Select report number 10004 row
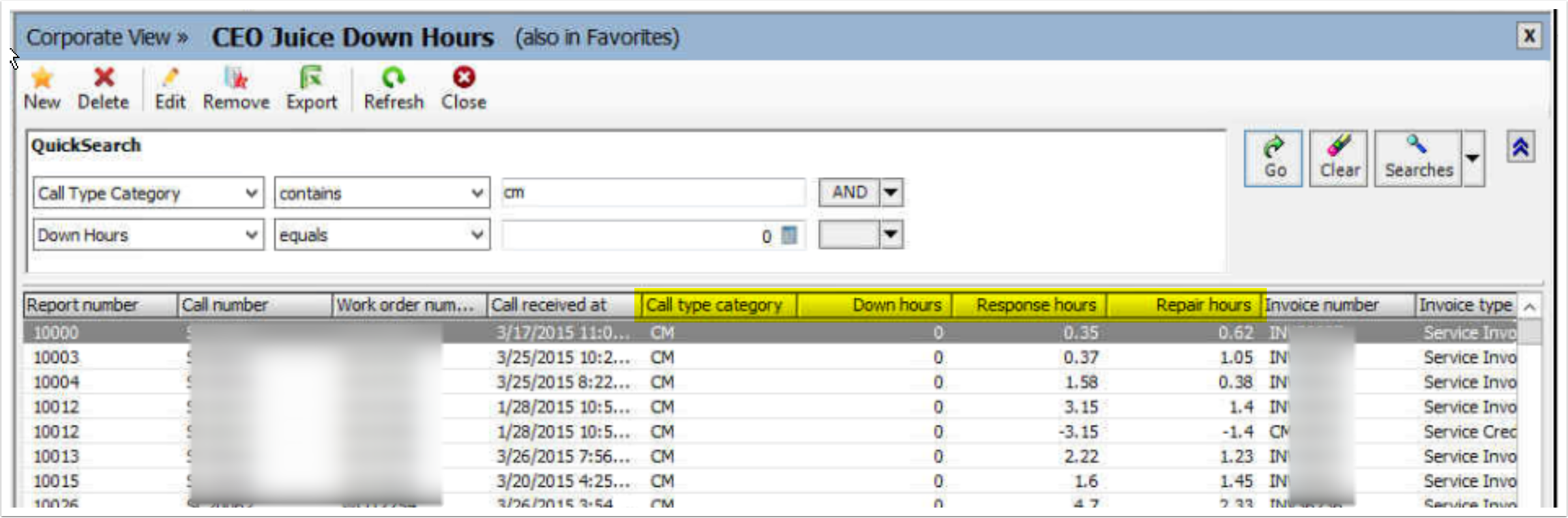The image size is (1568, 518). [769, 382]
